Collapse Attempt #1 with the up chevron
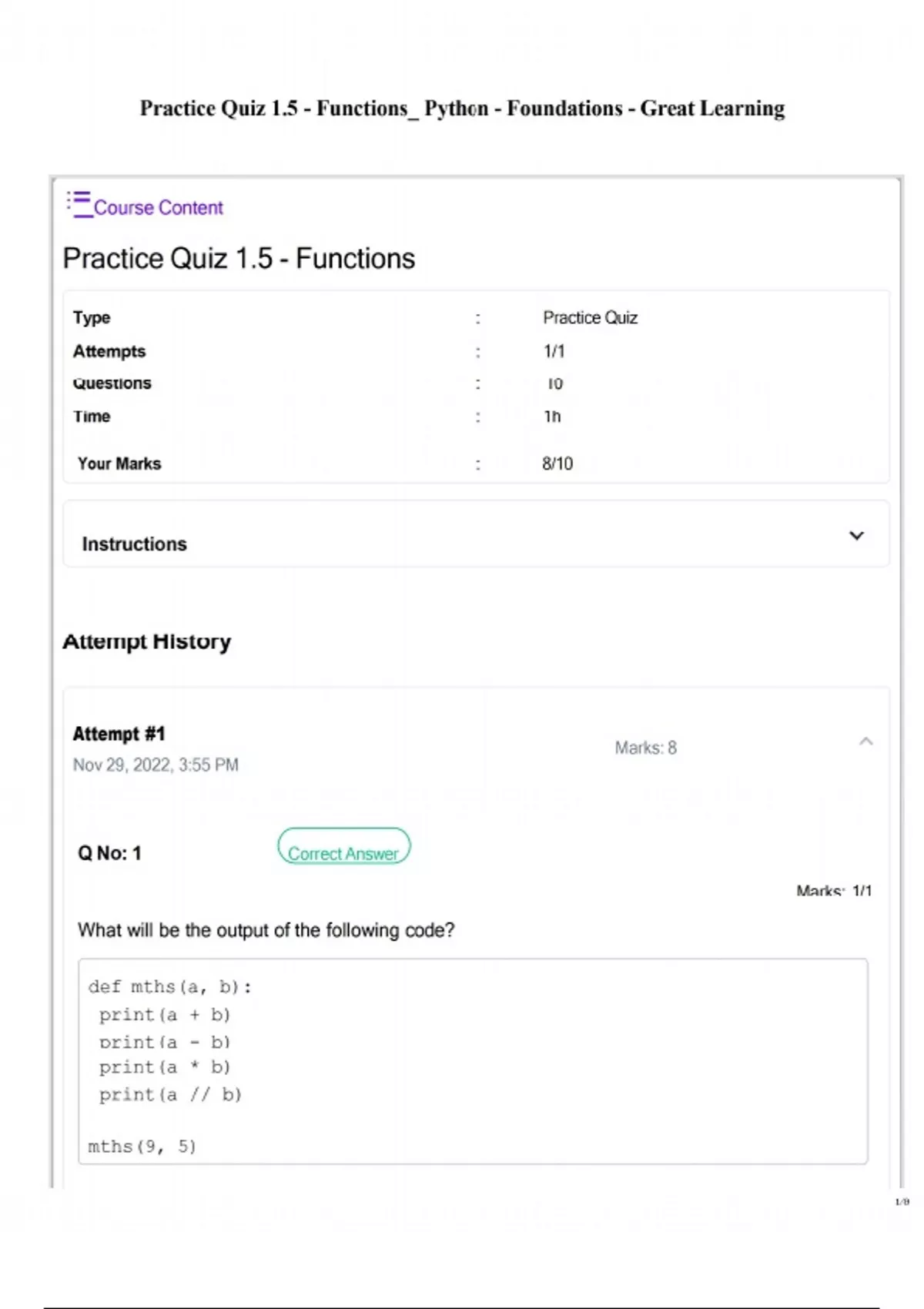Image resolution: width=924 pixels, height=1309 pixels. pyautogui.click(x=865, y=742)
